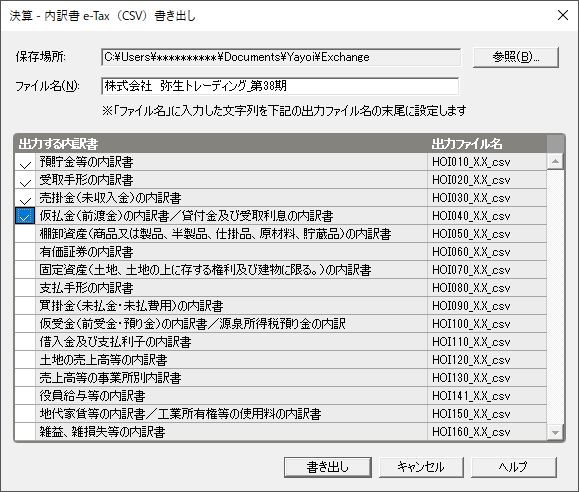Select 雑益、雑損失等の内訳書 row
The width and height of the screenshot is (579, 492).
click(x=281, y=432)
